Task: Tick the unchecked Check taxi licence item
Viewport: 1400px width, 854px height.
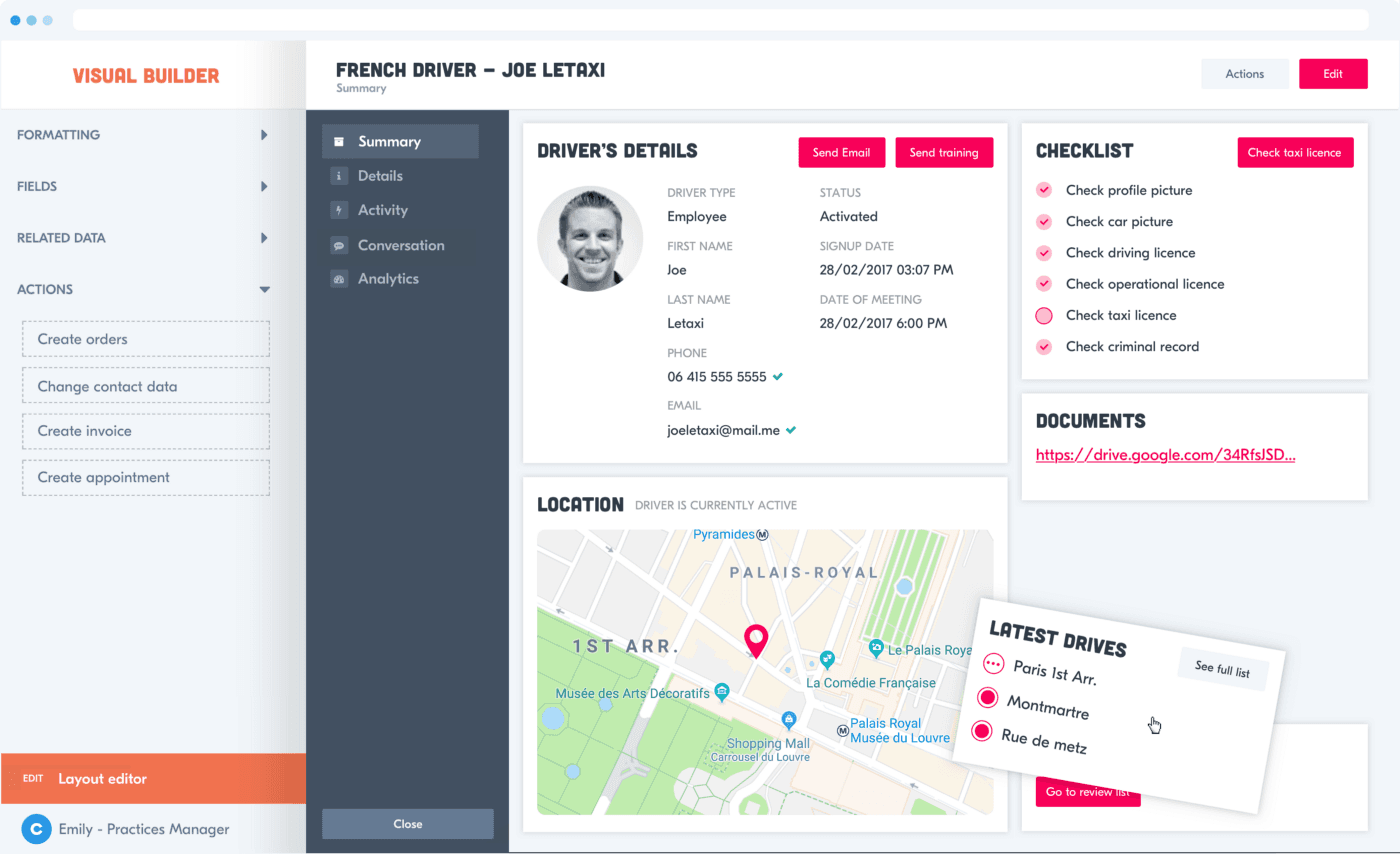Action: coord(1044,315)
